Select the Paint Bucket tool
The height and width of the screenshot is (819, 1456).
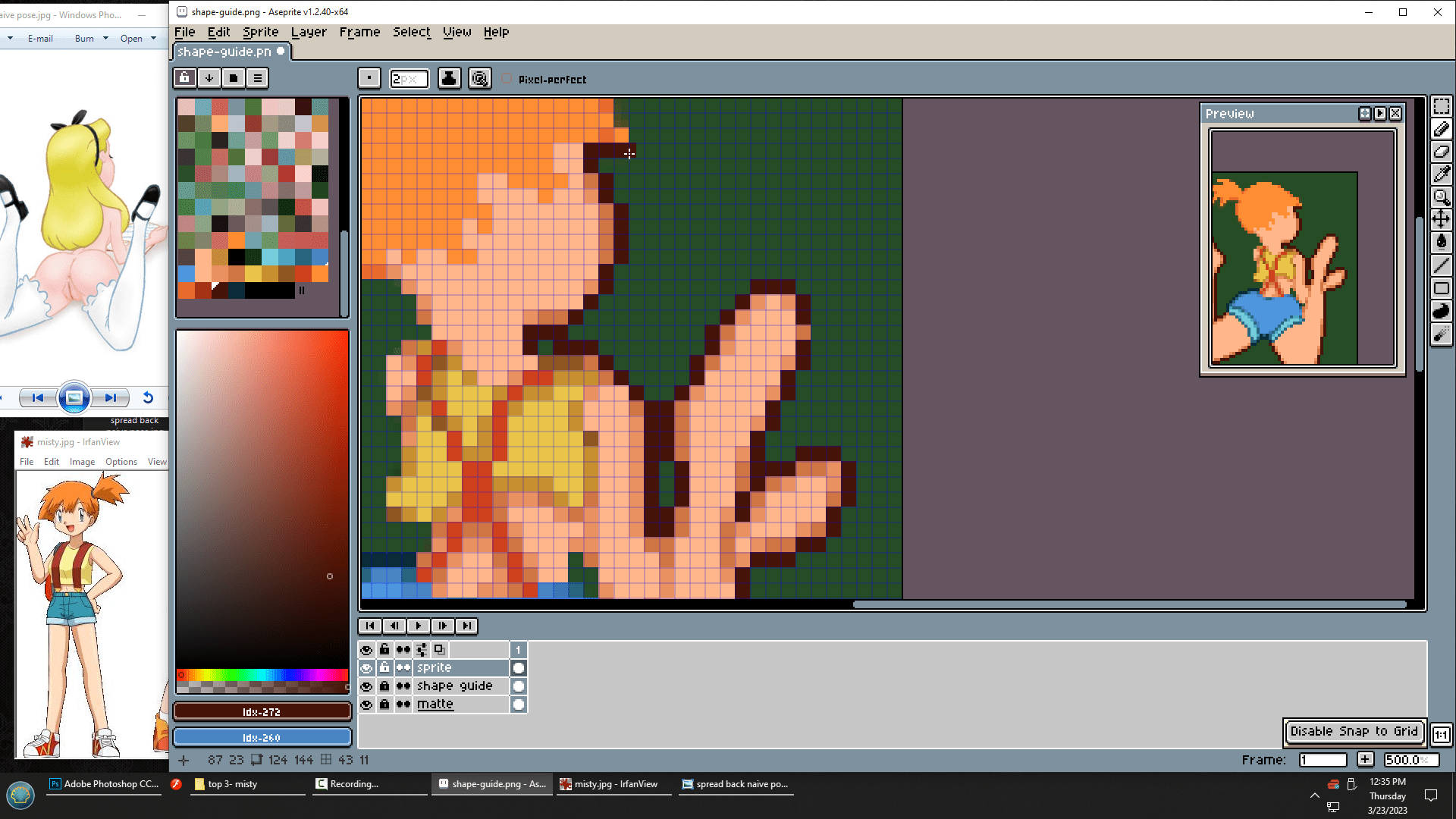tap(1442, 241)
